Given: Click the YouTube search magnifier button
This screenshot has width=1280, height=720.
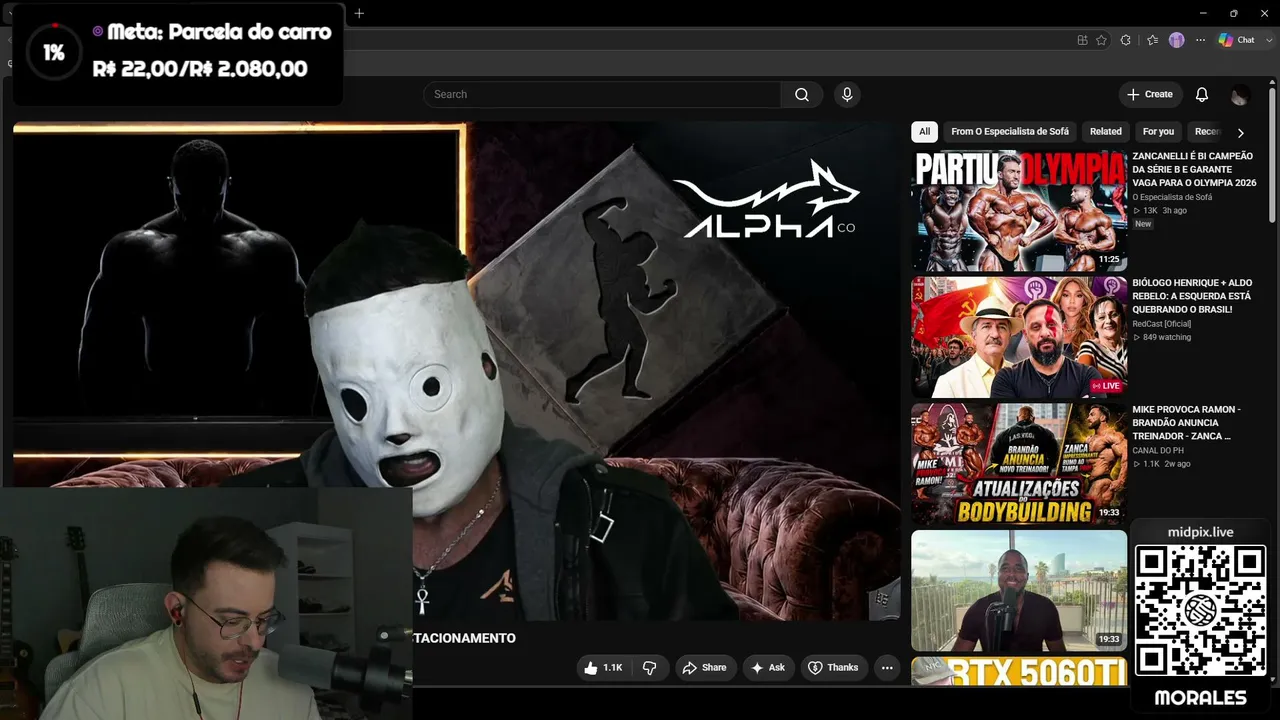Looking at the screenshot, I should 802,94.
